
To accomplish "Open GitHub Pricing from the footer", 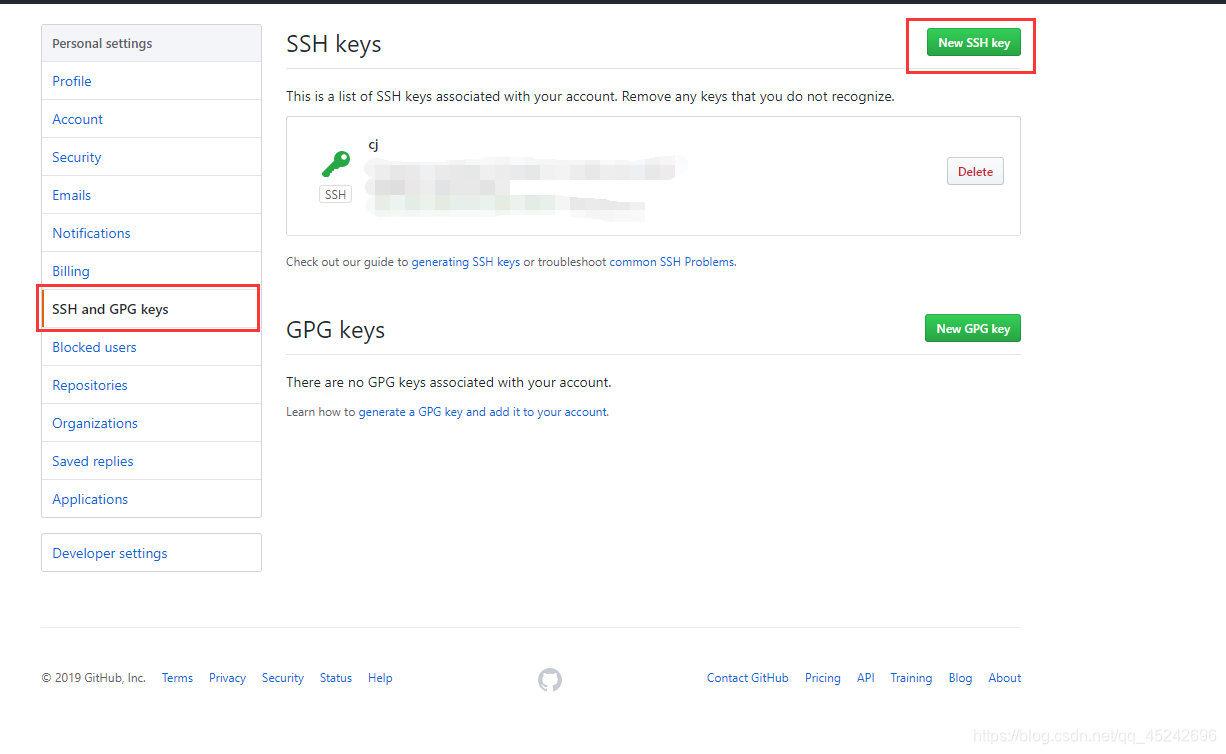I will click(822, 677).
